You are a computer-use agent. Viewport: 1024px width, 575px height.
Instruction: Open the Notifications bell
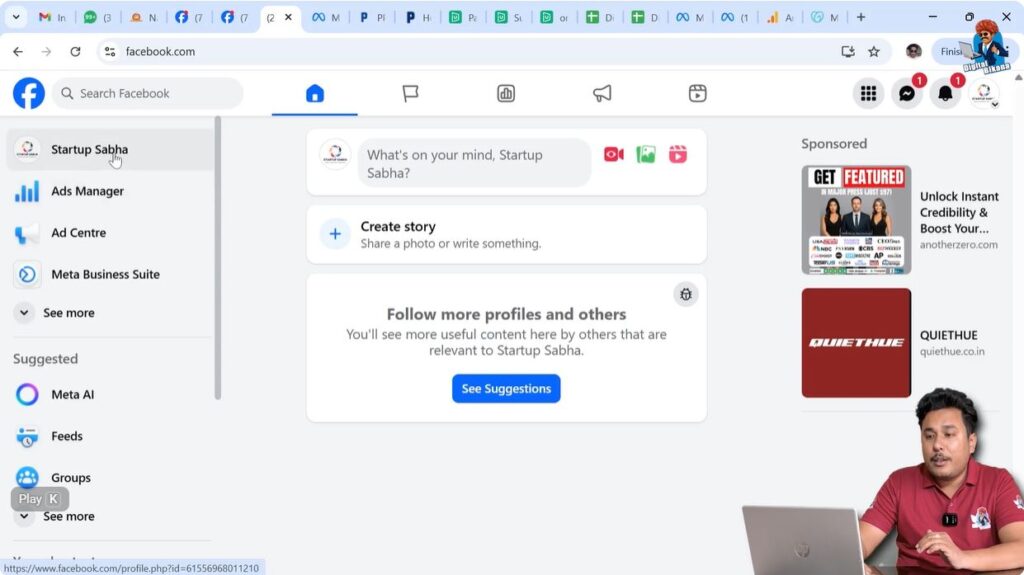(x=945, y=93)
